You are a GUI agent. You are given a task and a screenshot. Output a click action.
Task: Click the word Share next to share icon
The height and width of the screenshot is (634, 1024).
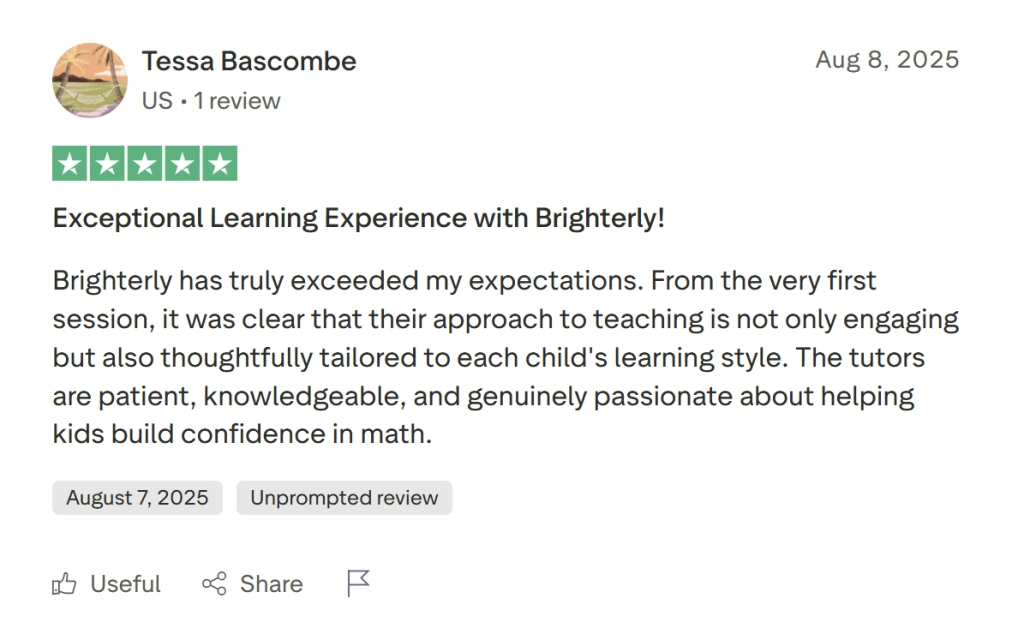click(270, 583)
